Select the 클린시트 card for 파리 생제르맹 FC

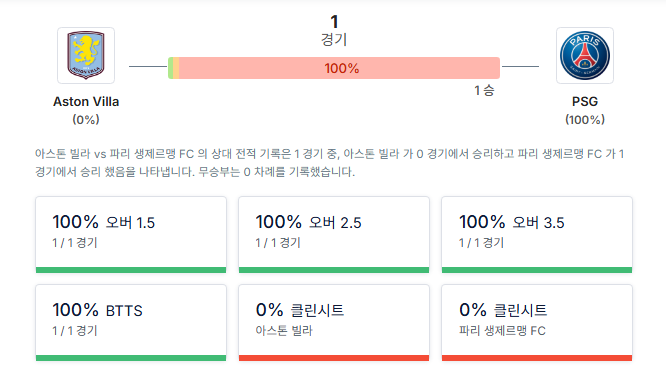[537, 323]
